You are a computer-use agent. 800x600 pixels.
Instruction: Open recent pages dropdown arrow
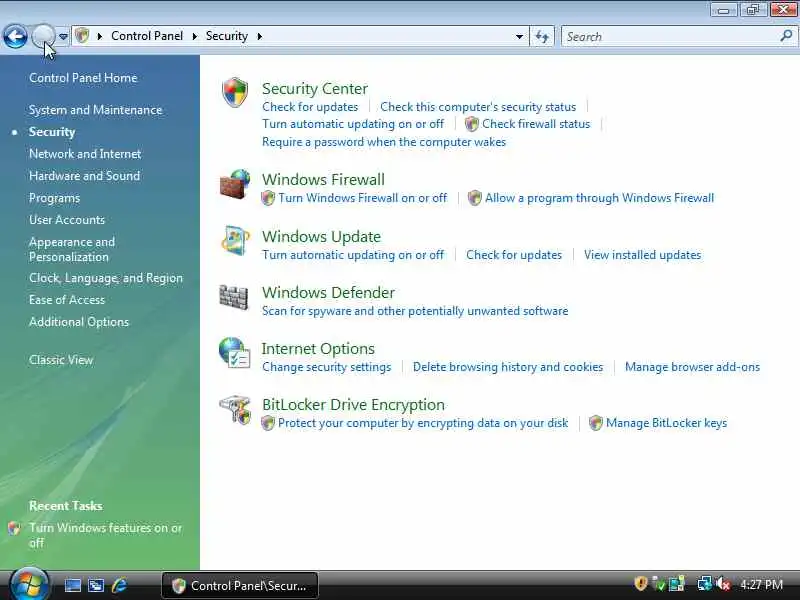63,37
